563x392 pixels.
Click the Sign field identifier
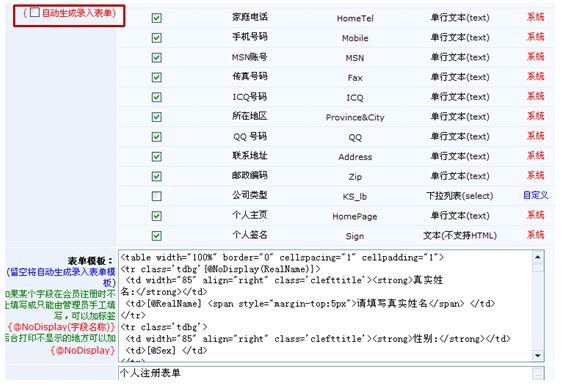[x=355, y=236]
